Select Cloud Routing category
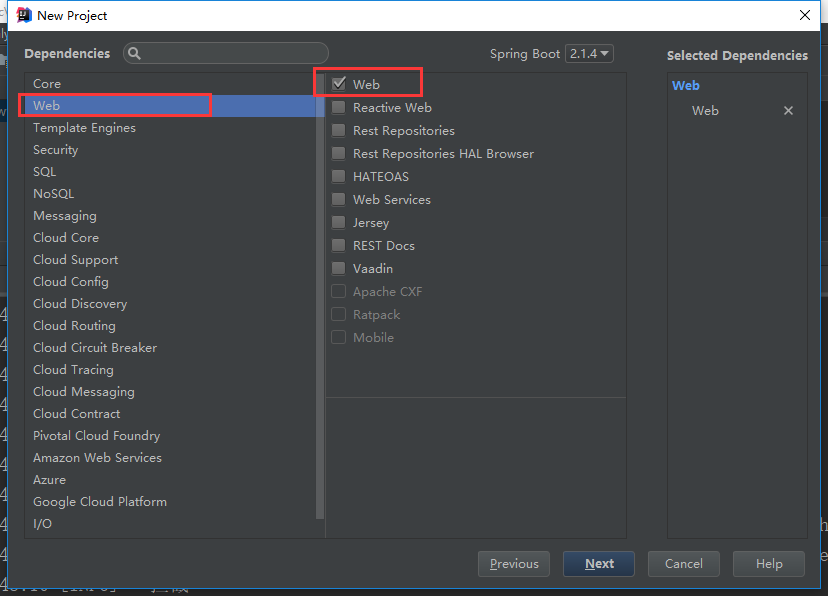828x596 pixels. (x=170, y=326)
